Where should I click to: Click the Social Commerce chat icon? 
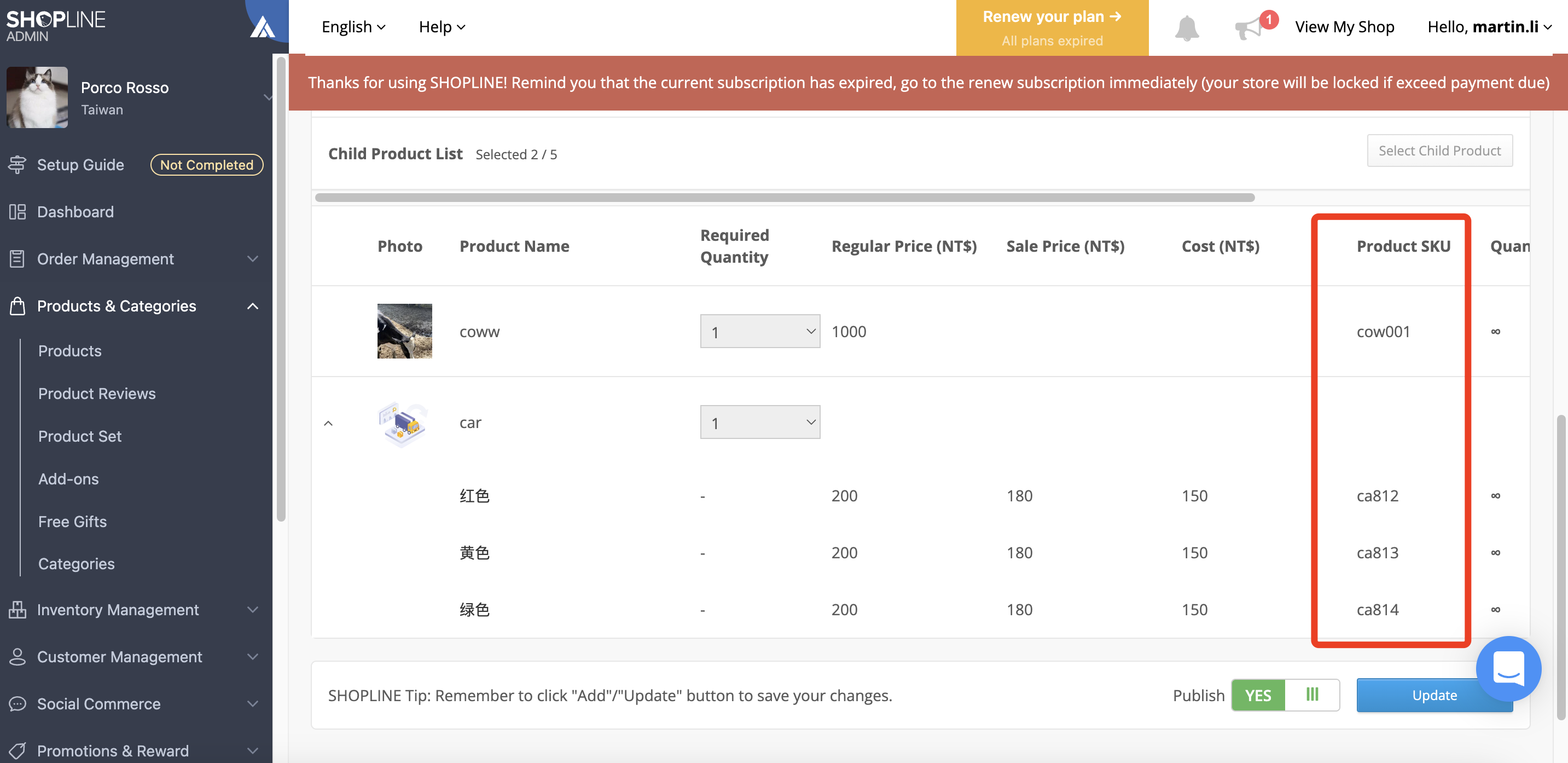(17, 703)
